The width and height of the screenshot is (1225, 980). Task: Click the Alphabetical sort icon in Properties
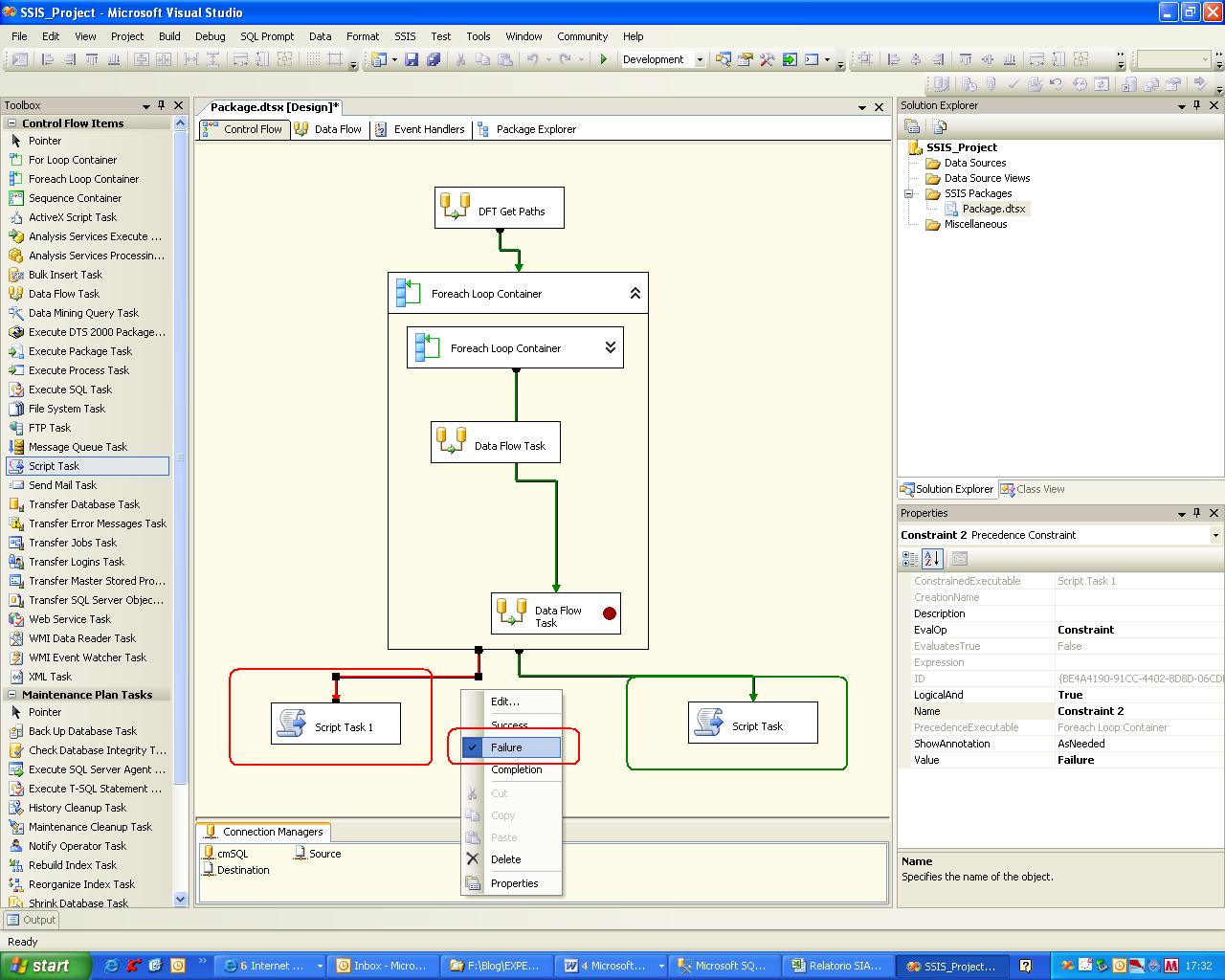point(933,559)
